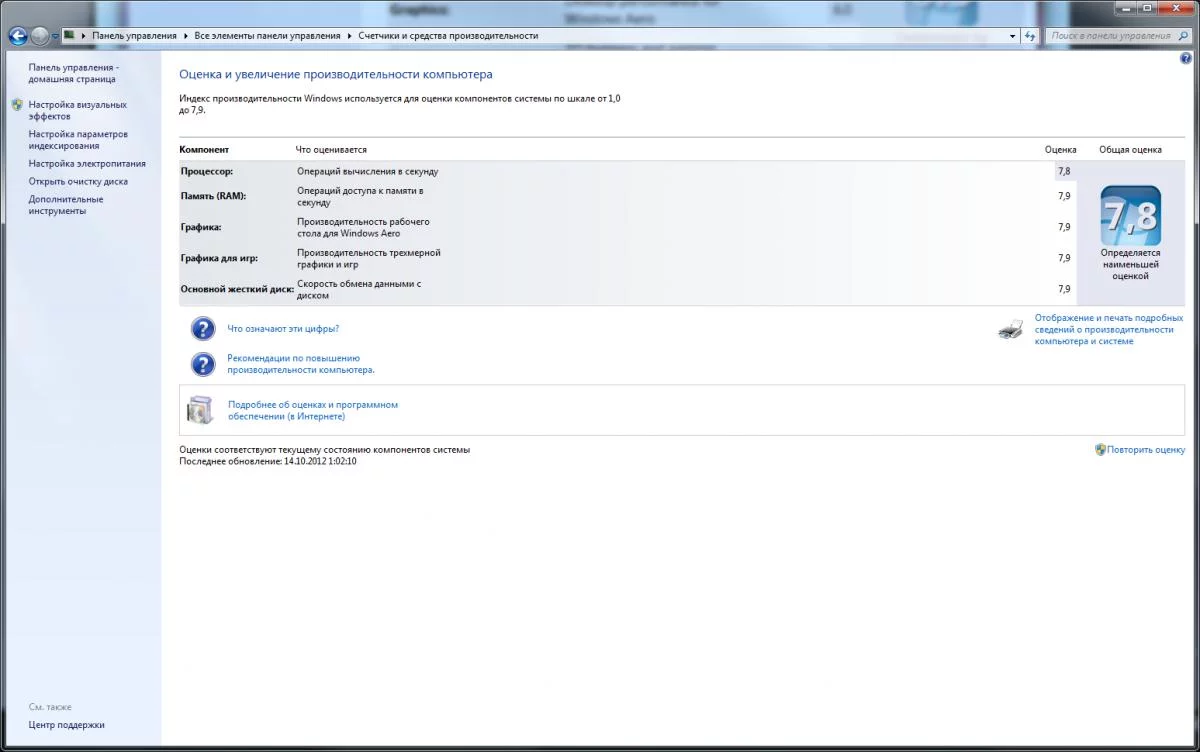Click 'Последнее обновление: 14.10.2012 1:02:10' text
1200x752 pixels.
coord(268,461)
